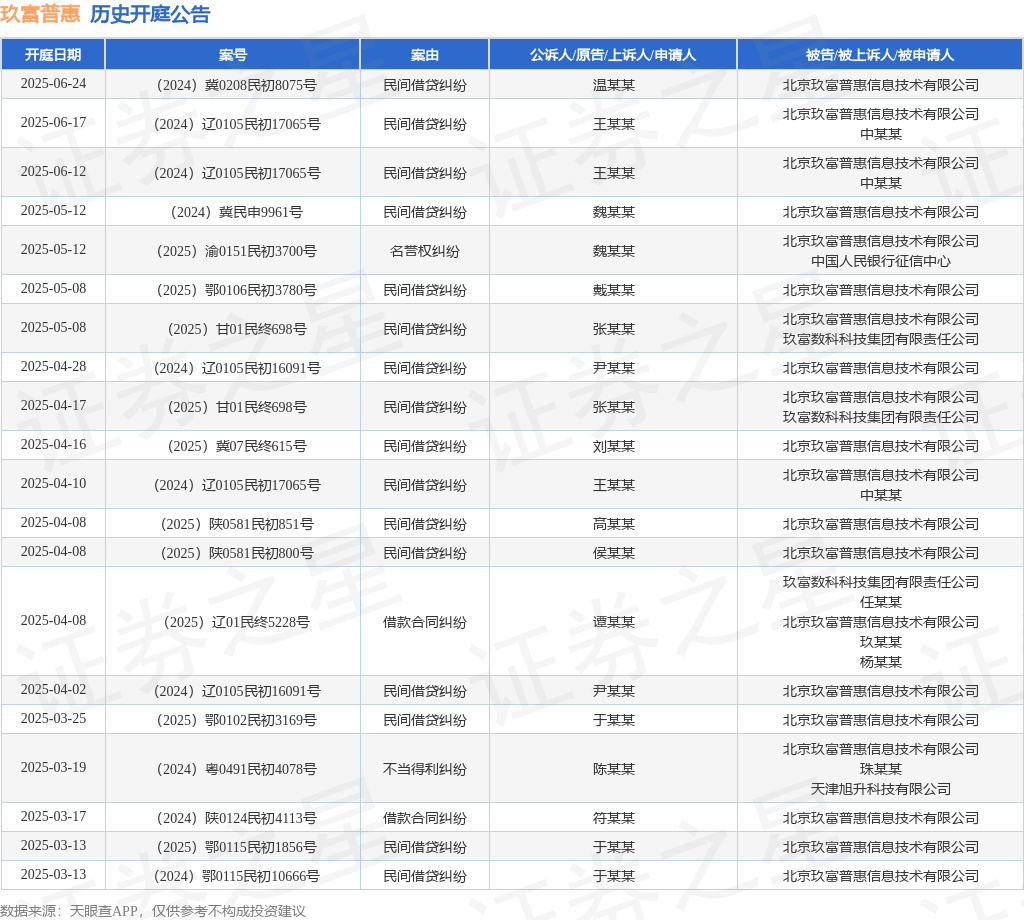
Task: Click the 历史开庭公告 heading
Action: click(x=150, y=14)
